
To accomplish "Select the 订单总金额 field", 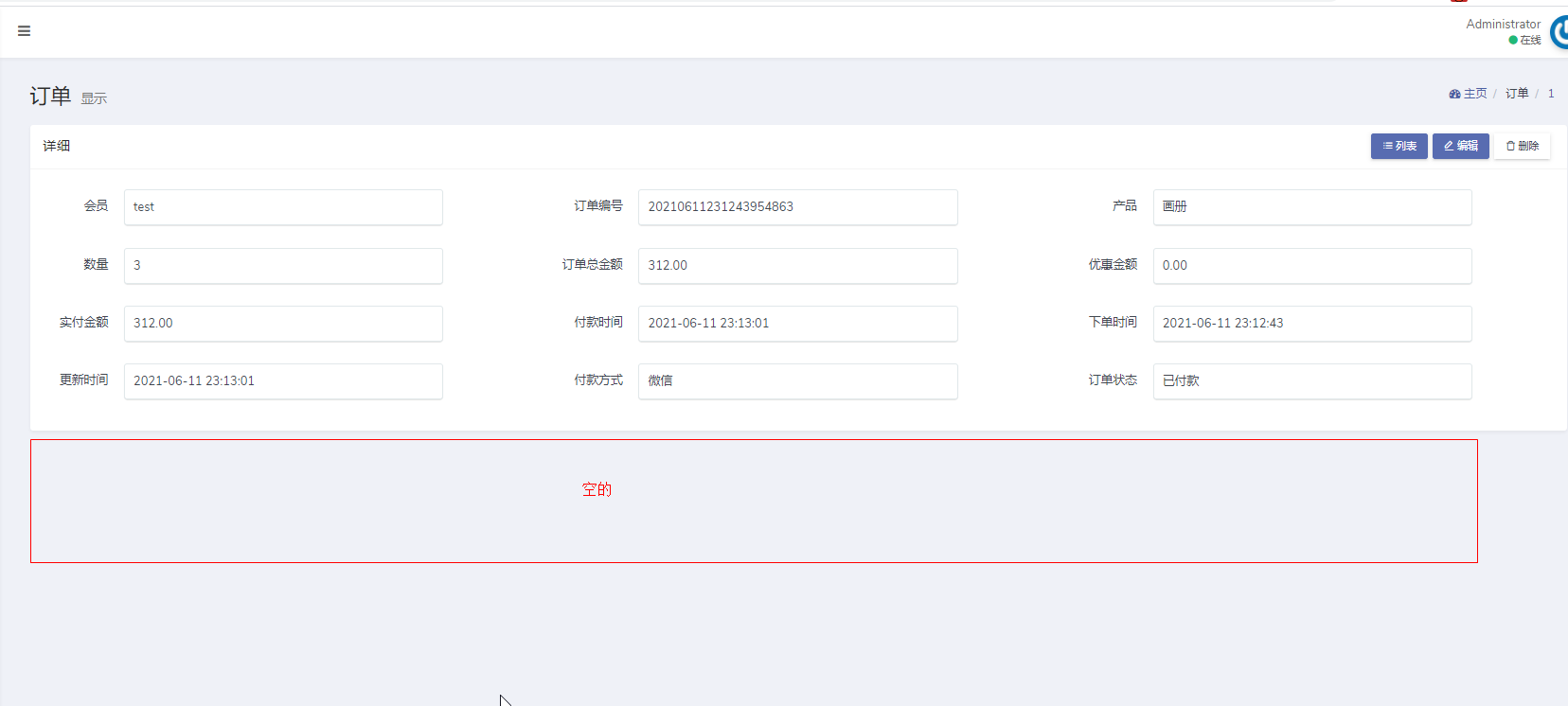I will [x=797, y=266].
